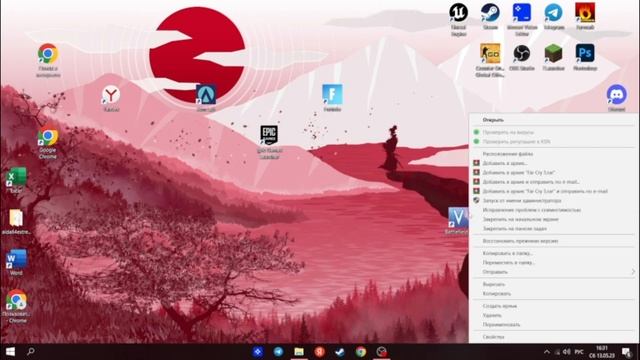Open the Telegram desktop shortcut
Viewport: 640px width, 360px height.
553,16
